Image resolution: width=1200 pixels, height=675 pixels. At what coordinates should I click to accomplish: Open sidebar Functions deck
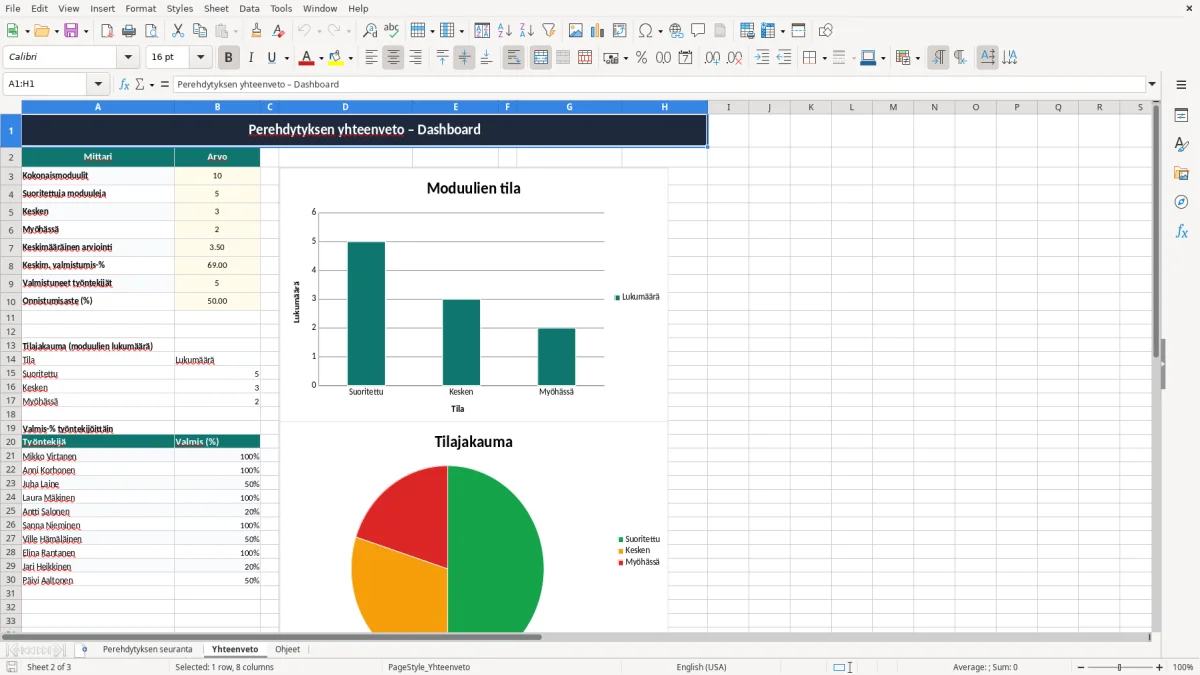click(1181, 231)
